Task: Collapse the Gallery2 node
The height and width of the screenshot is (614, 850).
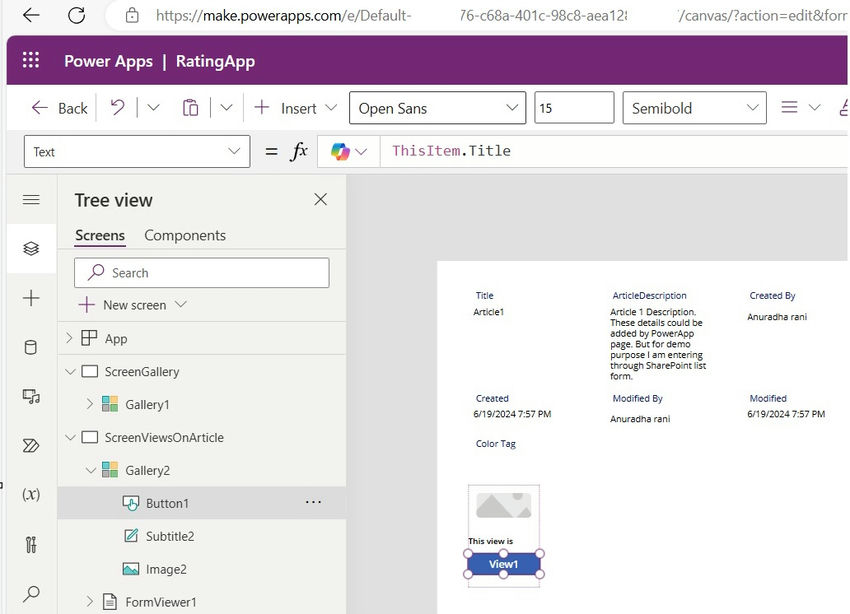Action: pyautogui.click(x=91, y=470)
